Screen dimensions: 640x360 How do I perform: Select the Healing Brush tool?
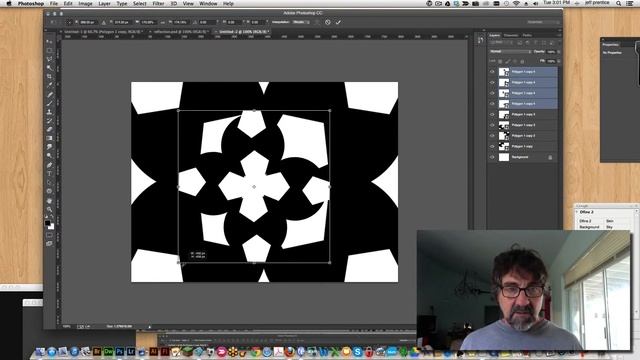coord(49,95)
